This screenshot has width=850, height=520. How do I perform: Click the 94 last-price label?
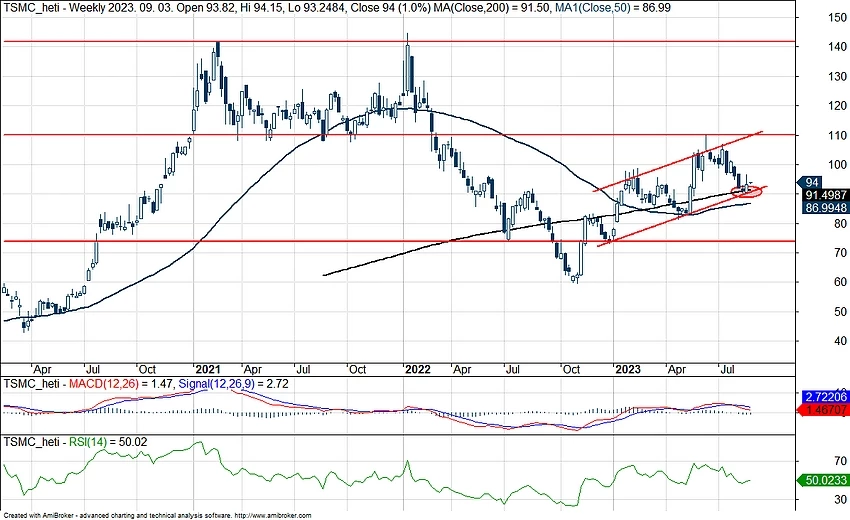[x=811, y=182]
